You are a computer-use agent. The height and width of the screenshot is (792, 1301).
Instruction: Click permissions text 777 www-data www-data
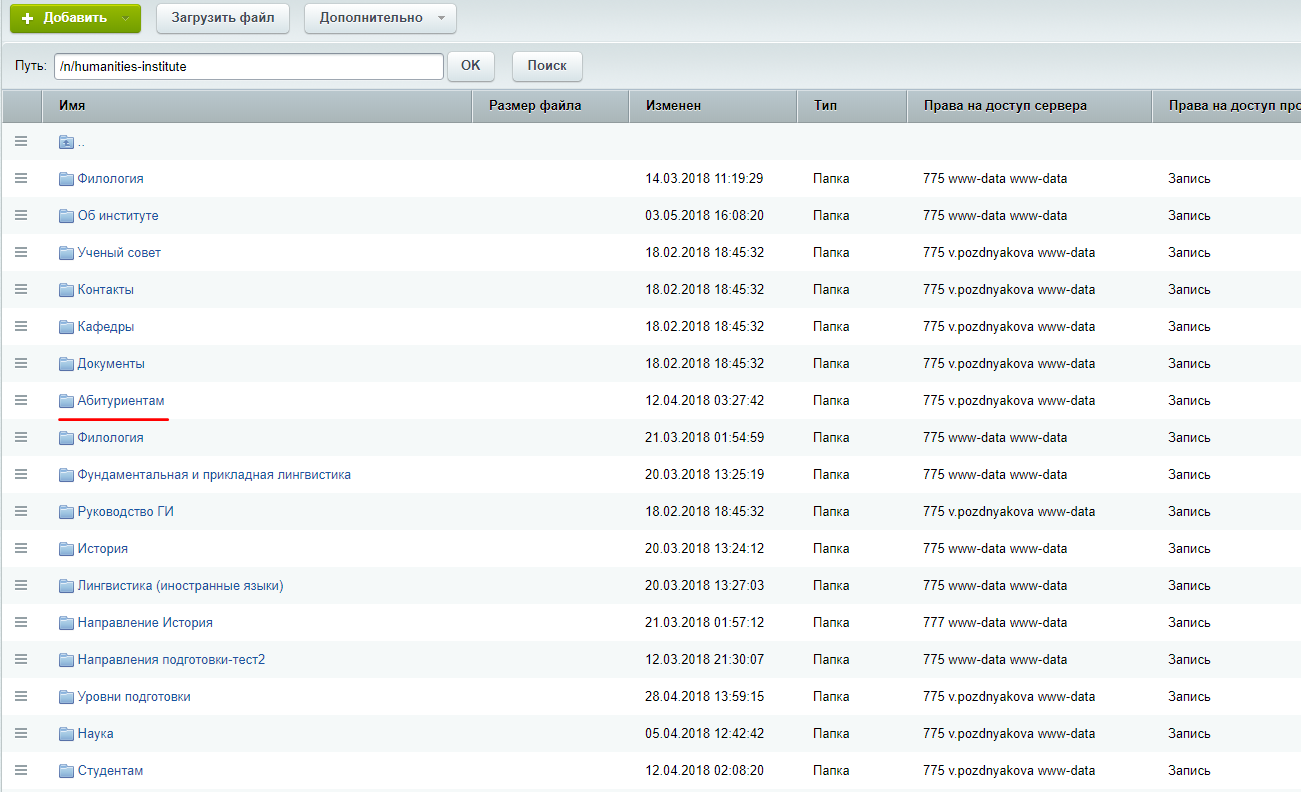coord(995,622)
